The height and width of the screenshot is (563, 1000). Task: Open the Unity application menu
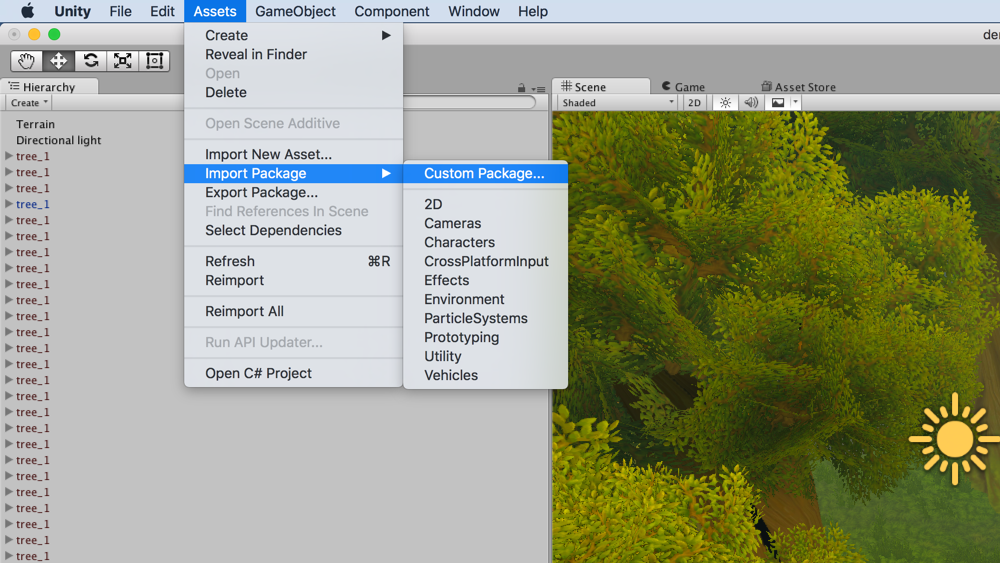click(x=72, y=11)
